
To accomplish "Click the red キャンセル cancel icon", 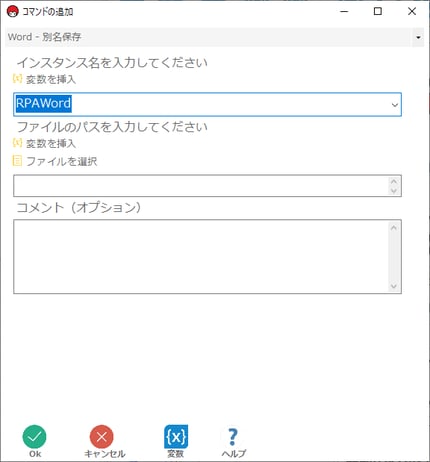I will 102,437.
